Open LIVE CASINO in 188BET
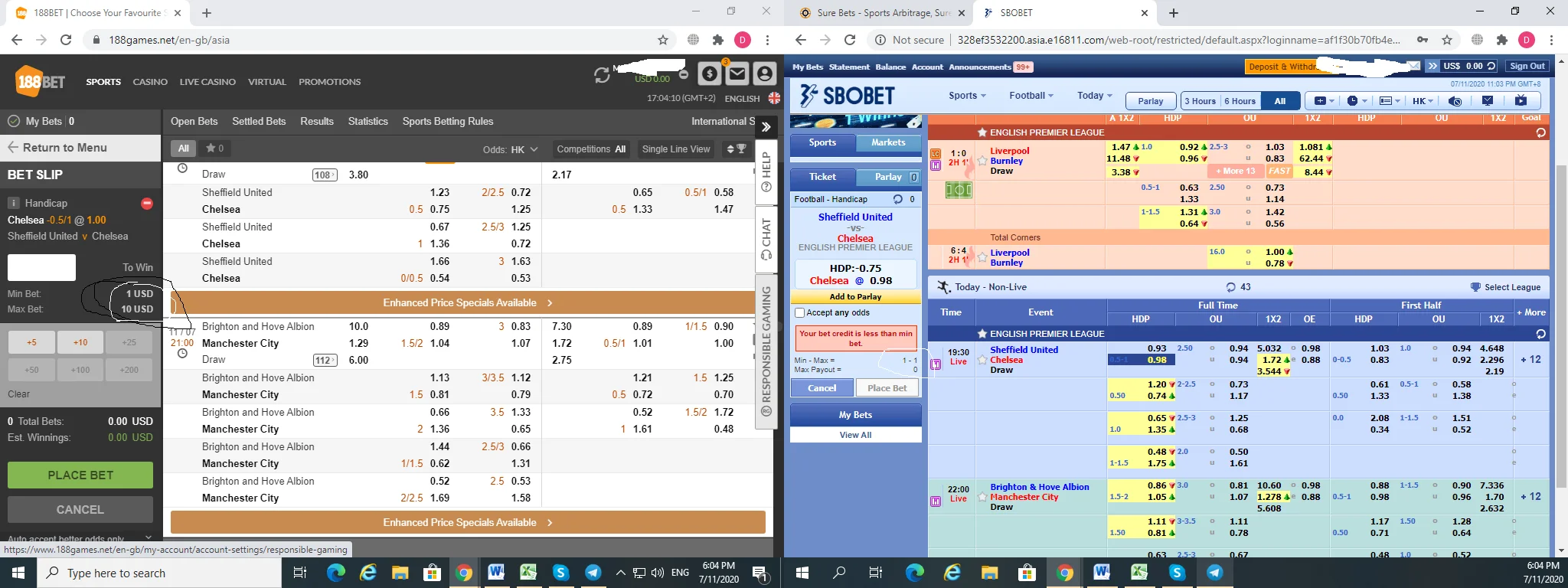Viewport: 1568px width, 588px height. pyautogui.click(x=207, y=82)
